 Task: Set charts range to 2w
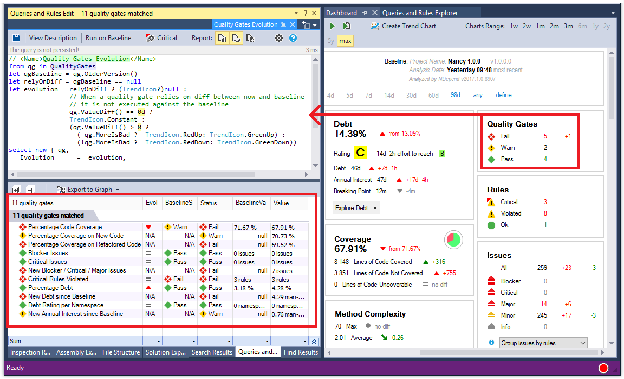point(527,26)
